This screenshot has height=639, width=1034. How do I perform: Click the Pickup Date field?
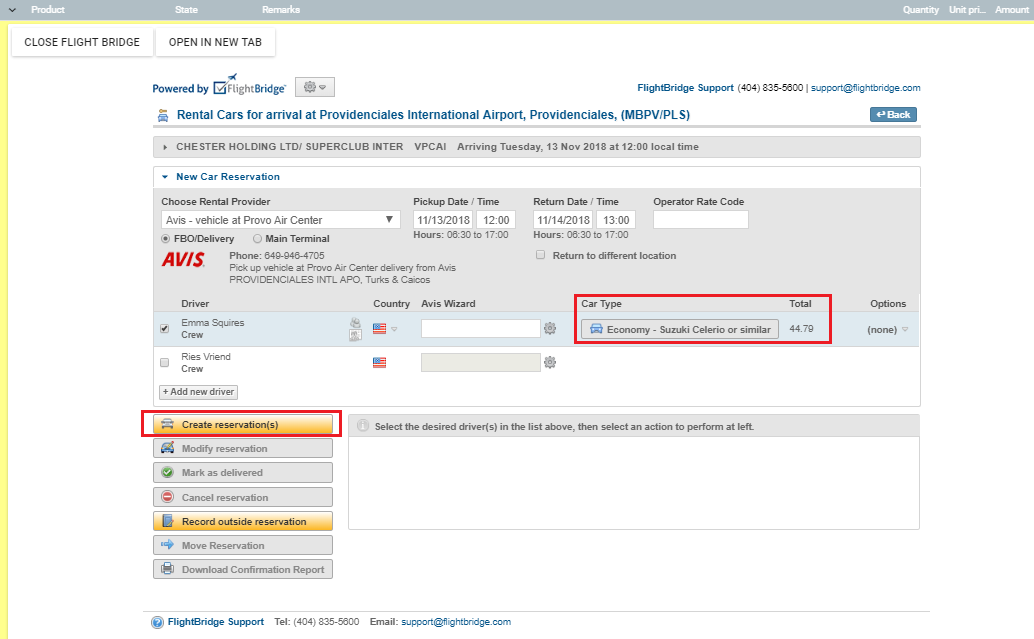pyautogui.click(x=443, y=220)
